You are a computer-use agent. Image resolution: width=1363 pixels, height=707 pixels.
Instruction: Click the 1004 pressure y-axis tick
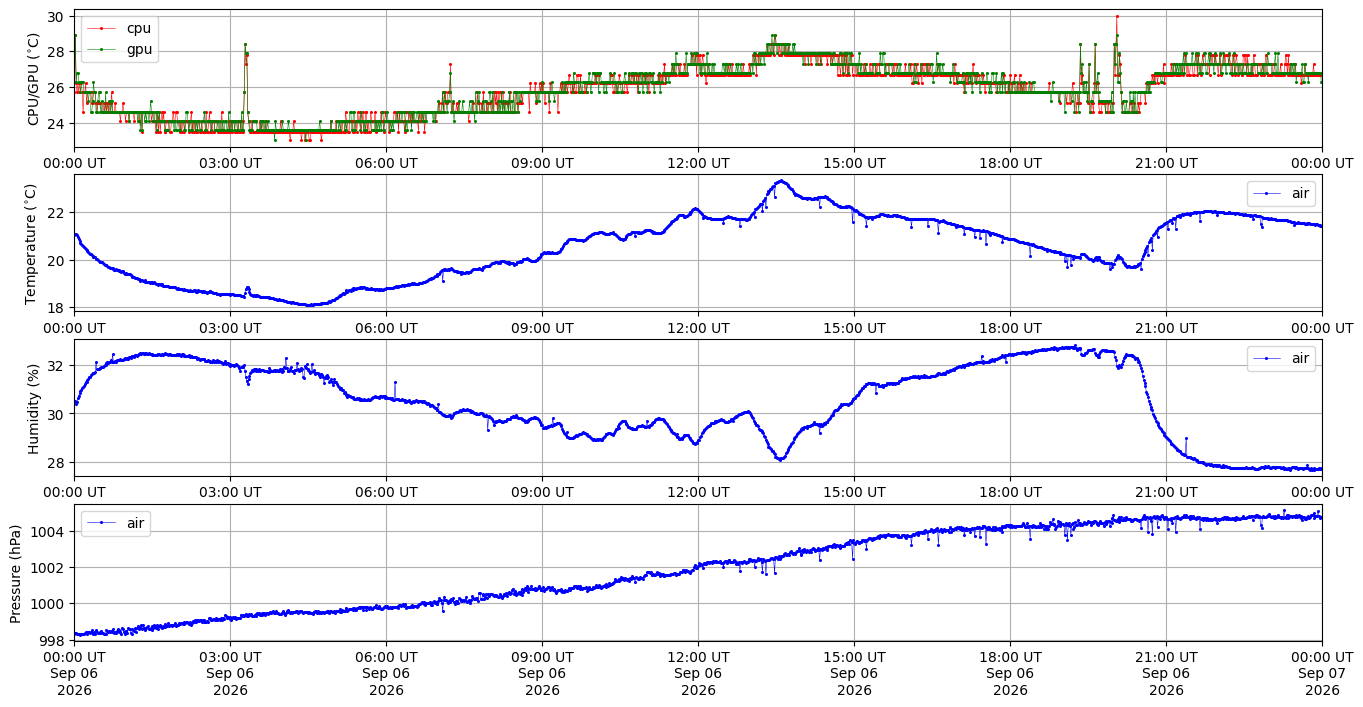pos(50,531)
